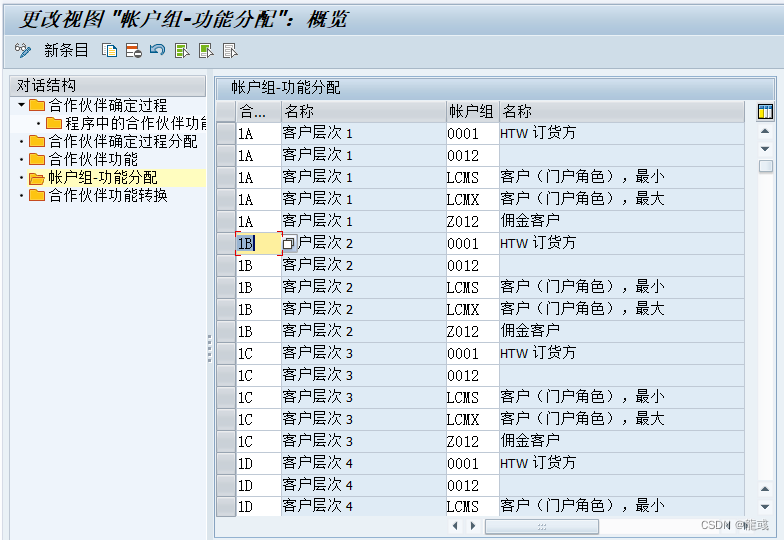Select the row 1A with account group 0001
This screenshot has width=784, height=540.
point(226,134)
